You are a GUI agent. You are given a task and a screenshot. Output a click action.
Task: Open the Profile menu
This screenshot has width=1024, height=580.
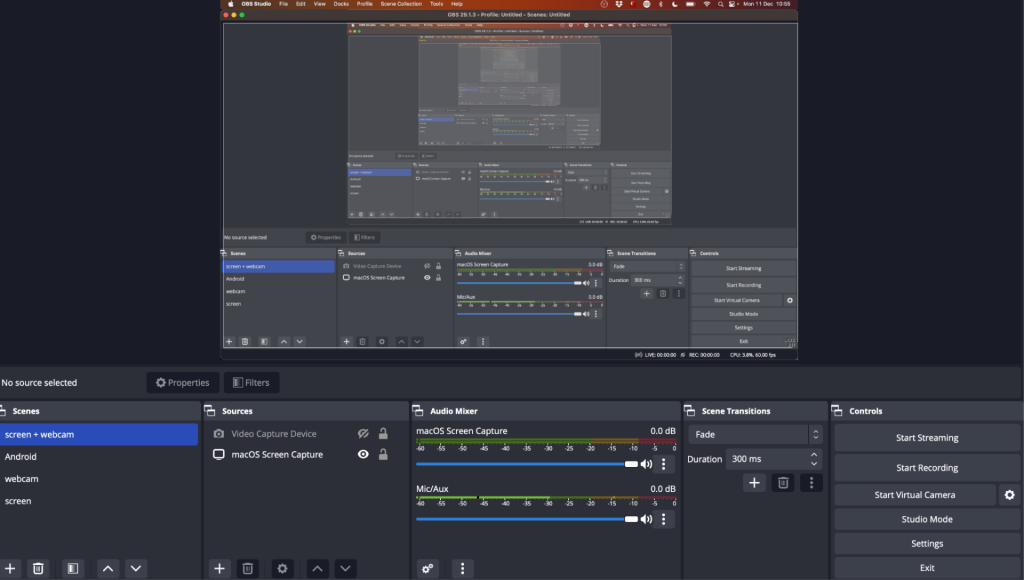tap(365, 4)
